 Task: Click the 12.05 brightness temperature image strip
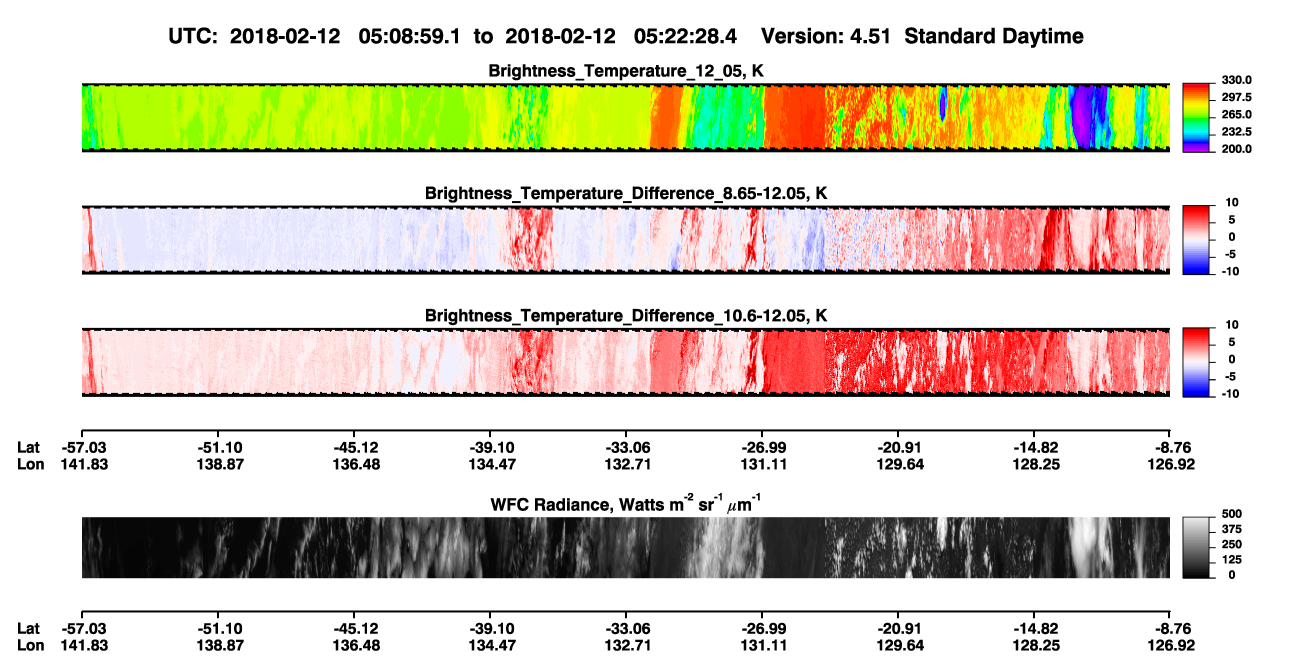625,118
